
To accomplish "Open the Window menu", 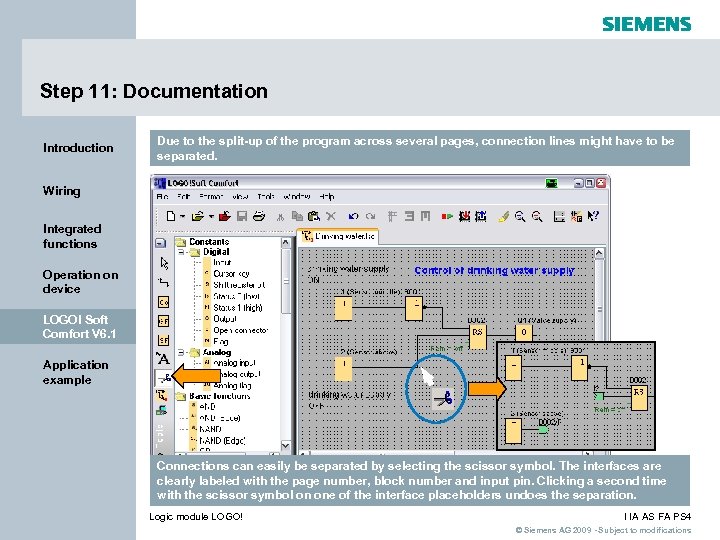I will tap(297, 197).
